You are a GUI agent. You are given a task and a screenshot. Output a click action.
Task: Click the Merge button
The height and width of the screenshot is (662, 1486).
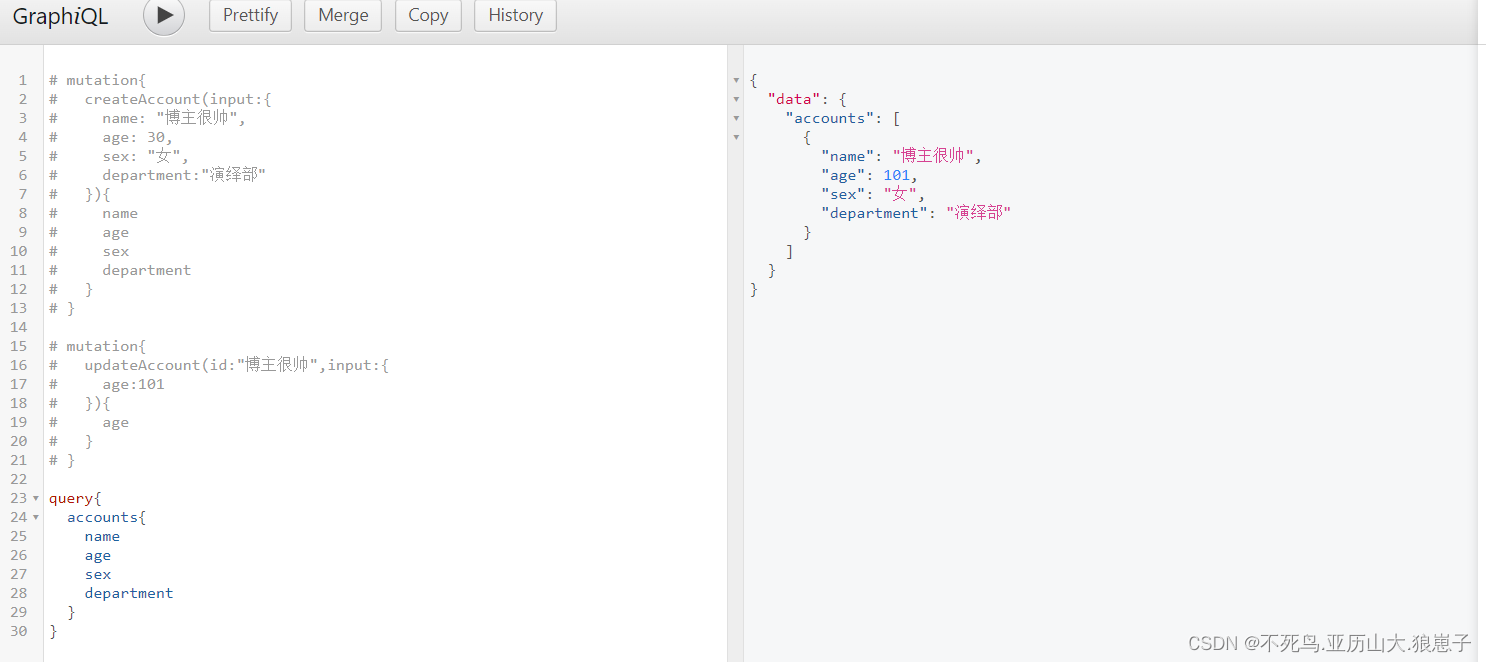click(x=342, y=15)
